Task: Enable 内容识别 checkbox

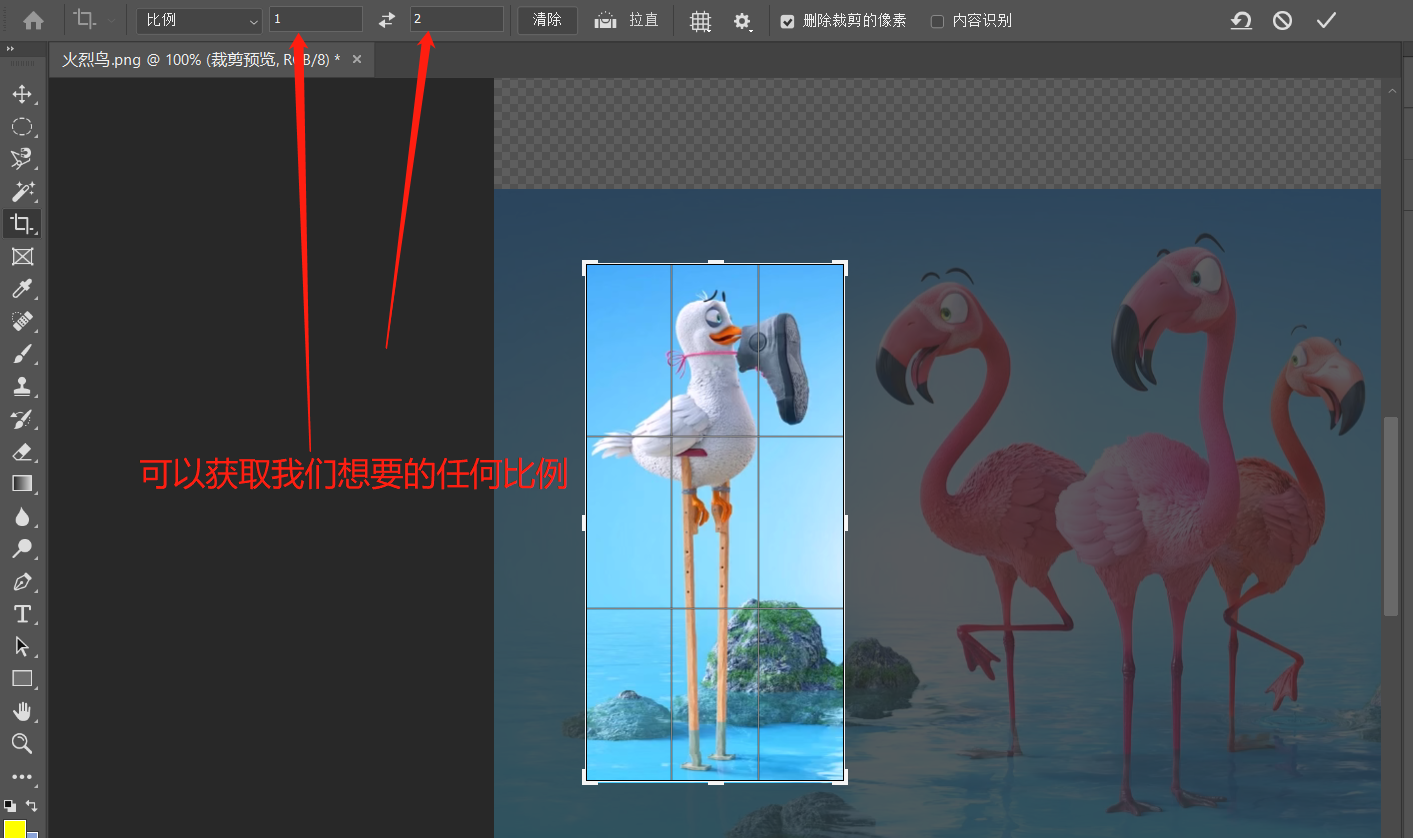Action: [937, 21]
